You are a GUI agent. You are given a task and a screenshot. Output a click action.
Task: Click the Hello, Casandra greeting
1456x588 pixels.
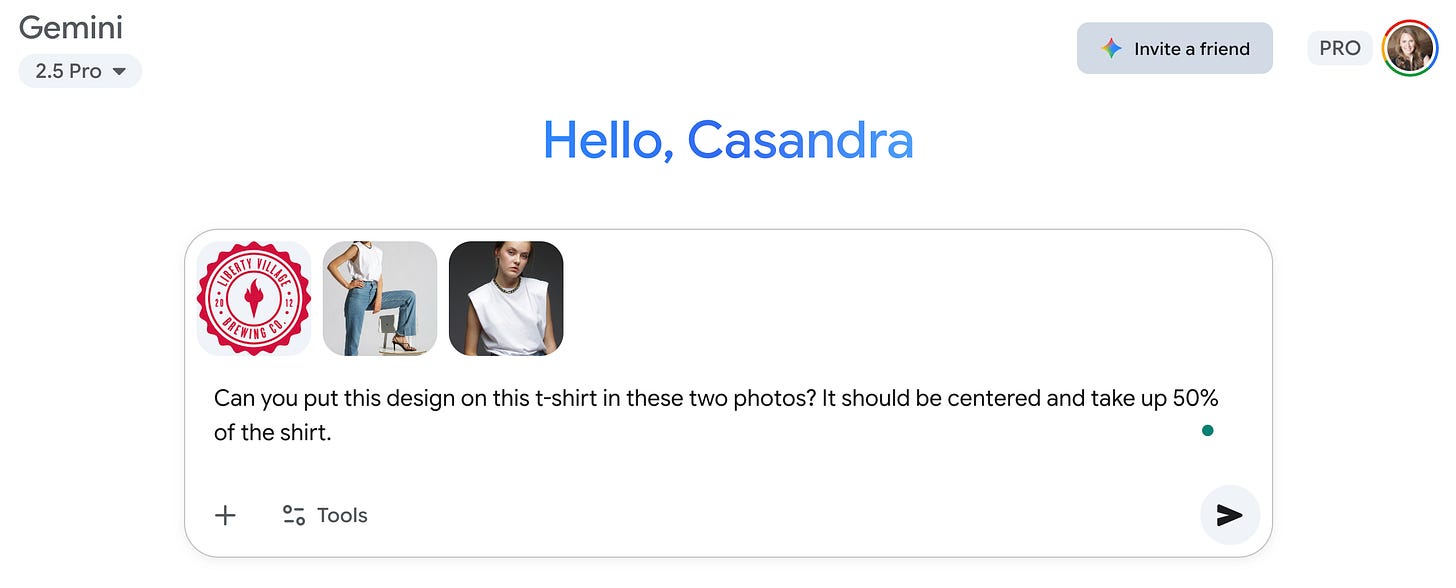tap(728, 140)
